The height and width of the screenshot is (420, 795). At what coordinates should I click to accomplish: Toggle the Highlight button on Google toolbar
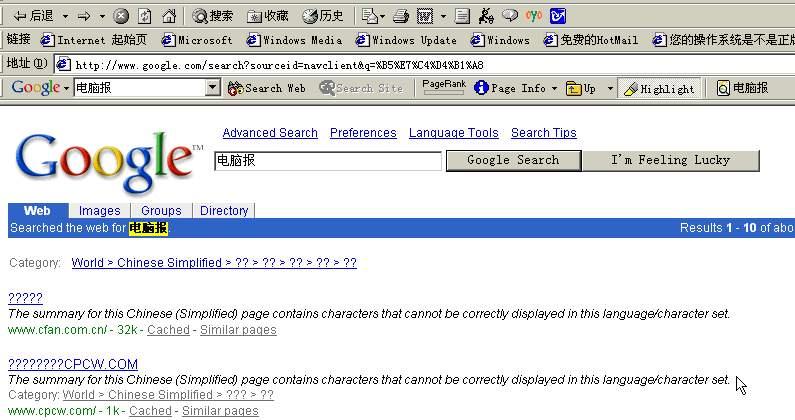click(x=659, y=88)
